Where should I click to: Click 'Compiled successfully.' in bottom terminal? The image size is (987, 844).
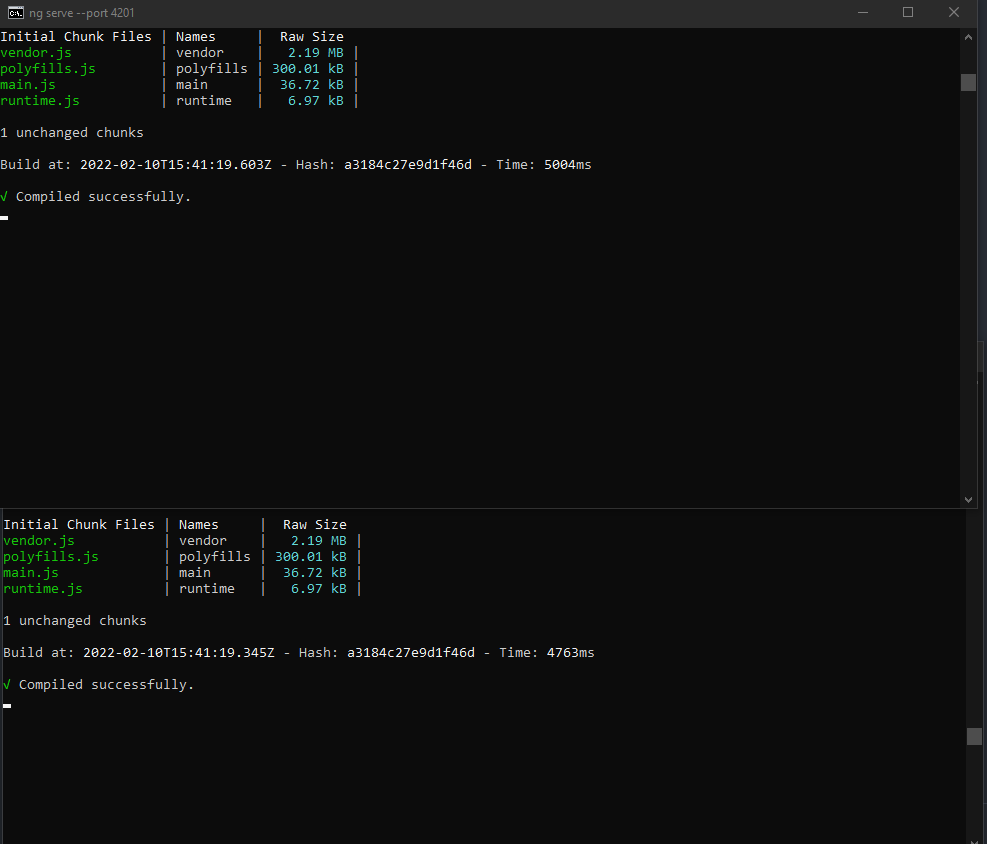point(106,685)
